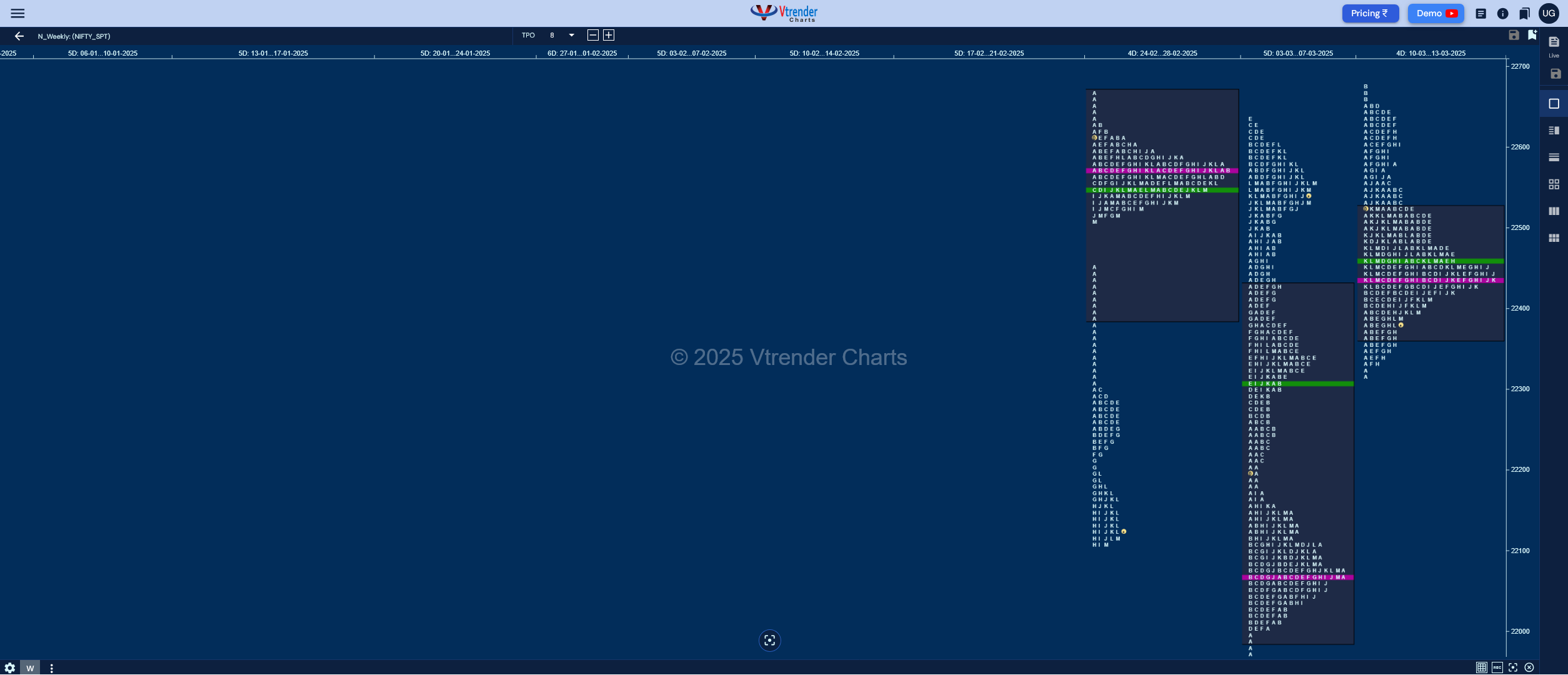Screen dimensions: 1568x675
Task: Go back with the arrow icon
Action: tap(19, 36)
